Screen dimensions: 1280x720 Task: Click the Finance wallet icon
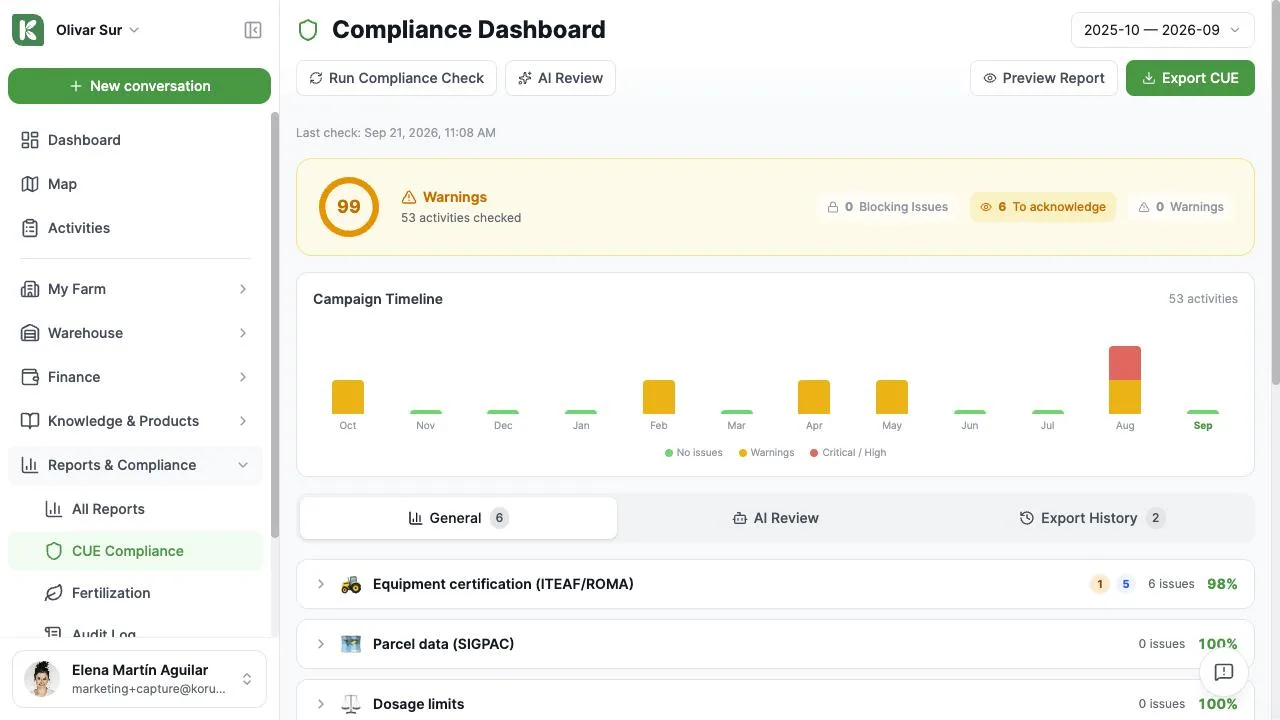pyautogui.click(x=30, y=377)
